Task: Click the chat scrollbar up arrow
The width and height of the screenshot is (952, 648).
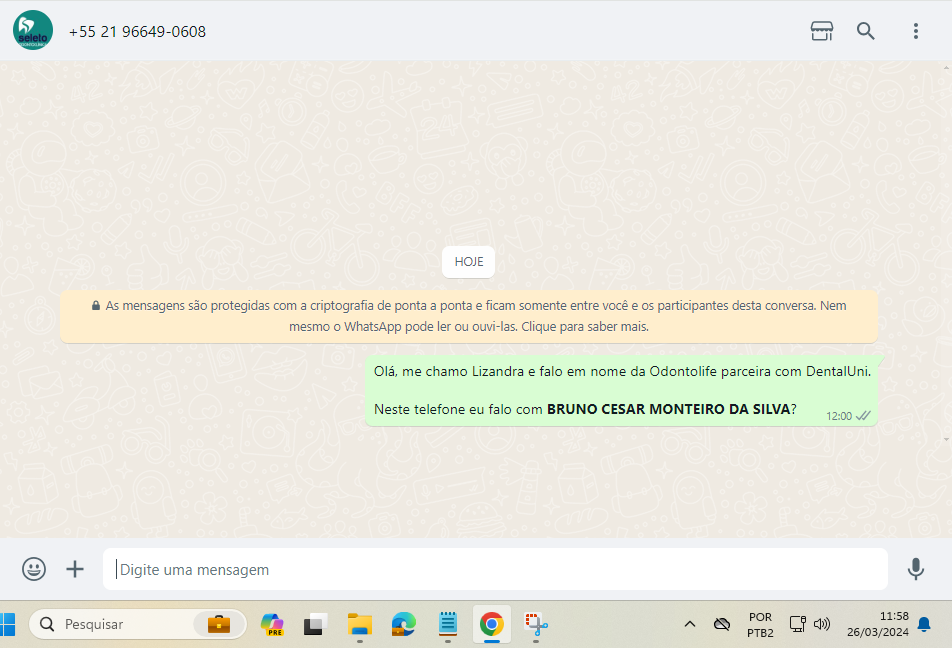Action: point(947,66)
